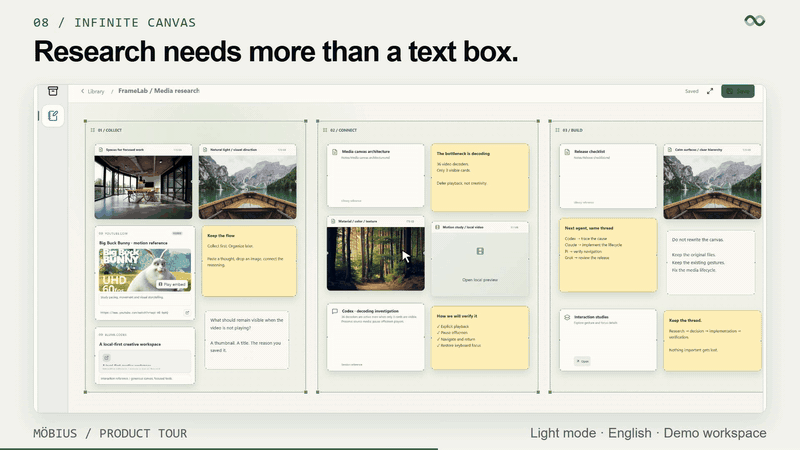
Task: Click the drag handle of 03 / BUILD
Action: (x=557, y=130)
